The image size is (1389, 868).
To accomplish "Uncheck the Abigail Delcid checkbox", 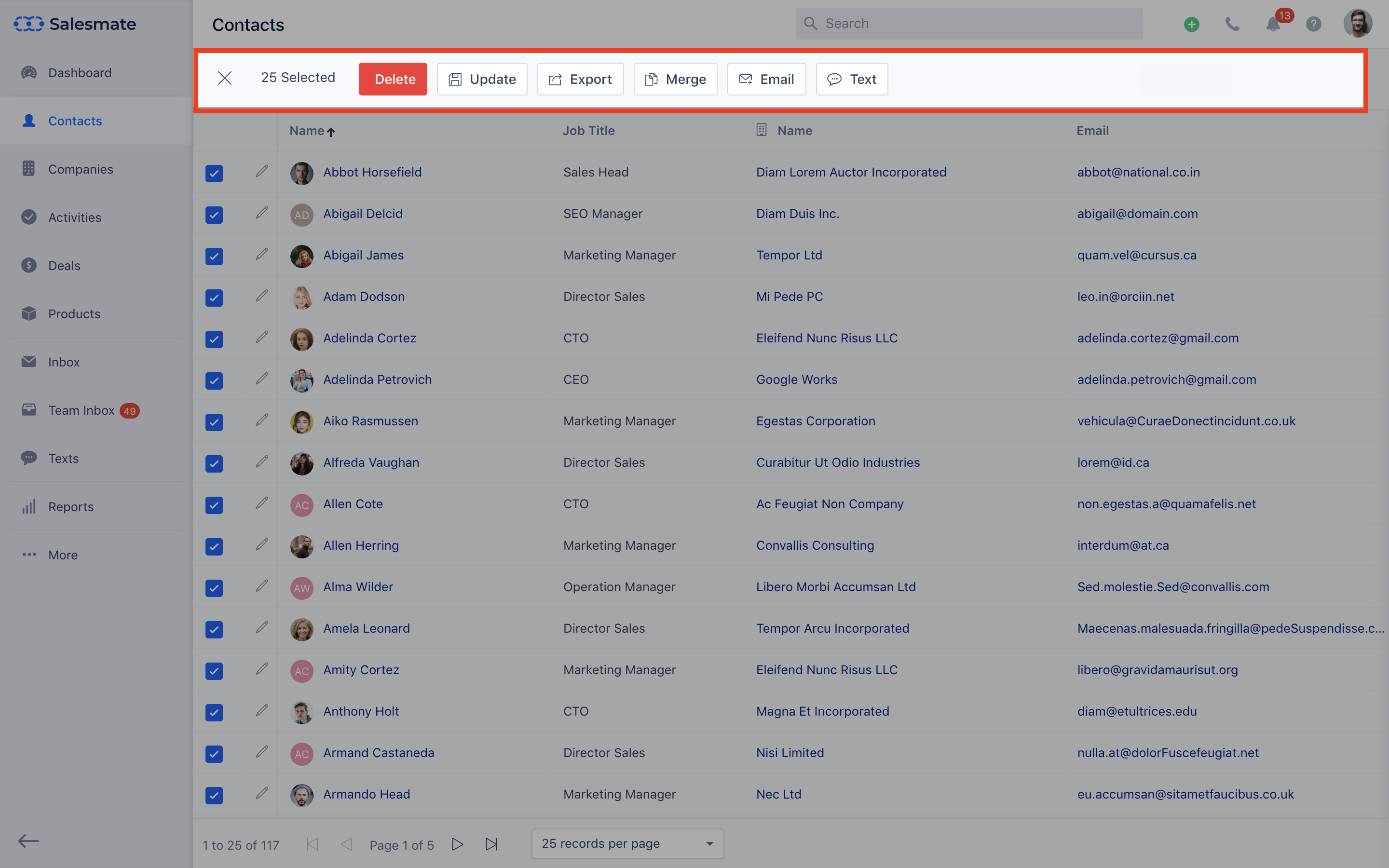I will 214,215.
